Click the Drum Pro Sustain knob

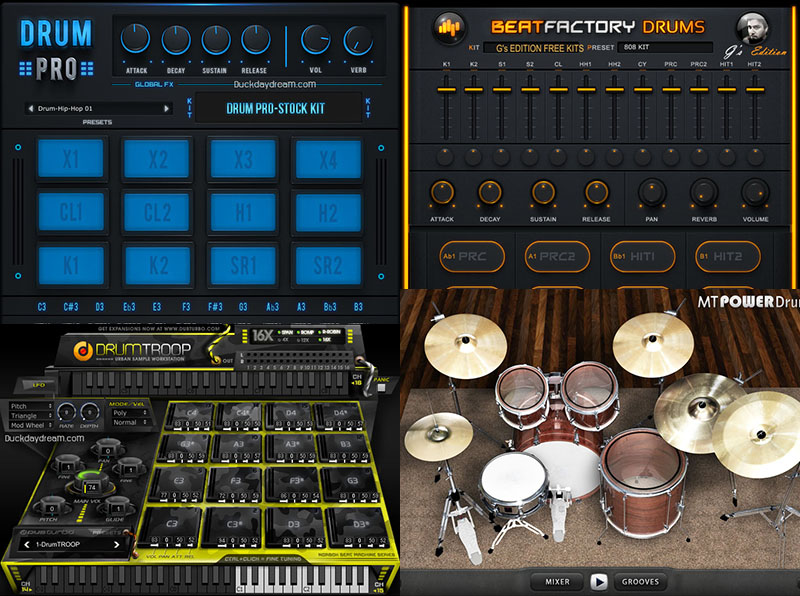coord(216,40)
